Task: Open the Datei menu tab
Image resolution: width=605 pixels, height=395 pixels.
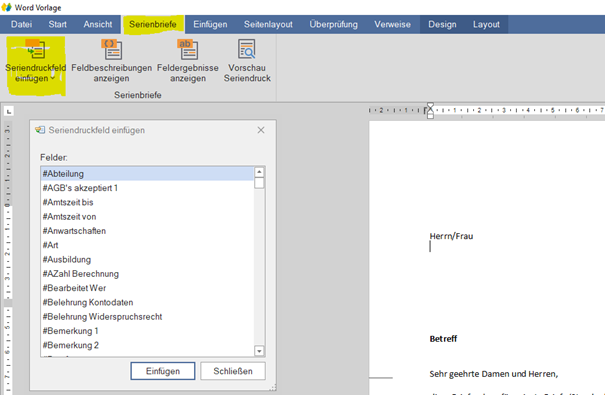Action: click(x=21, y=24)
